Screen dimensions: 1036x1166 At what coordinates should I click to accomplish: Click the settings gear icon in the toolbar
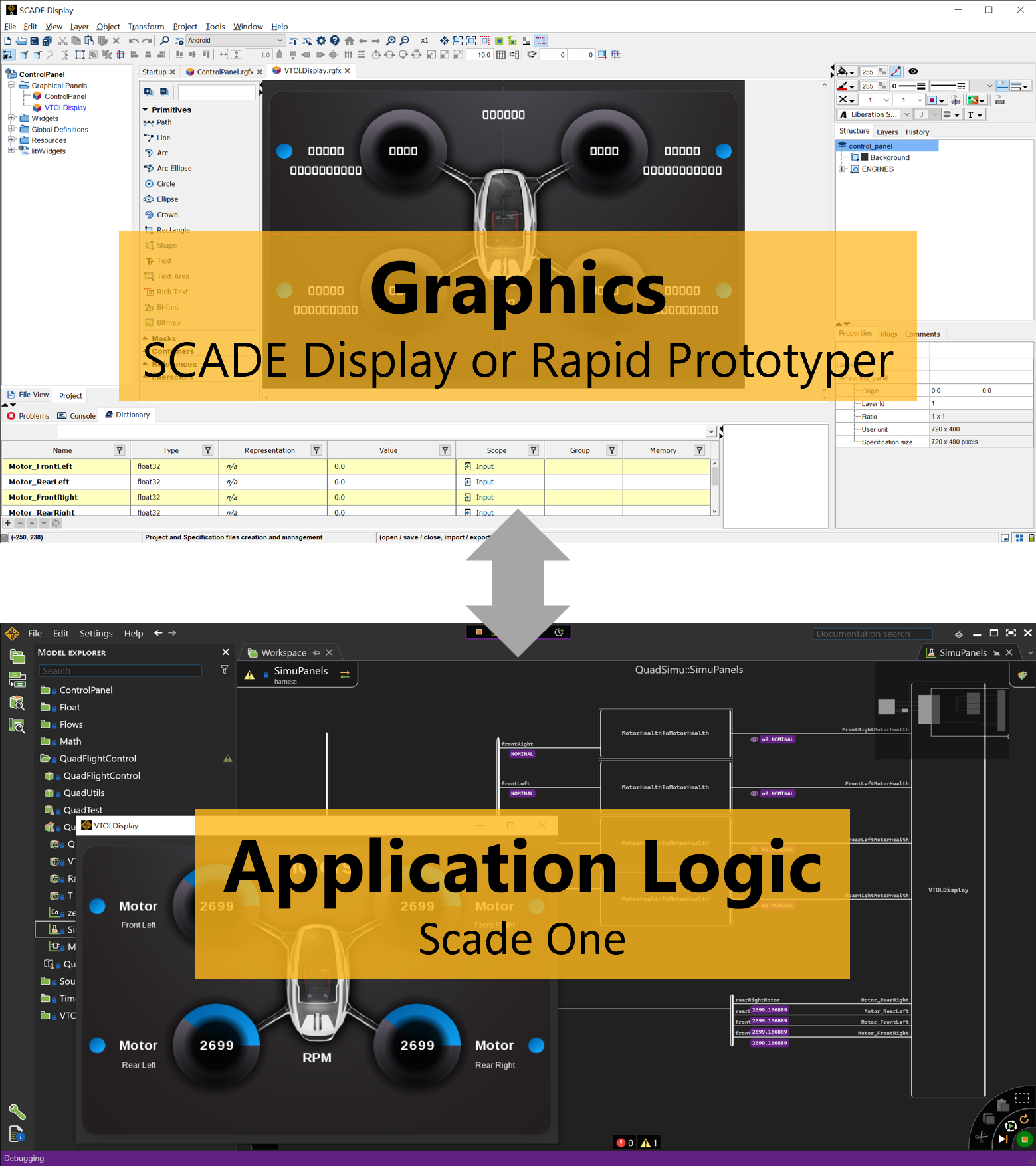click(x=321, y=41)
